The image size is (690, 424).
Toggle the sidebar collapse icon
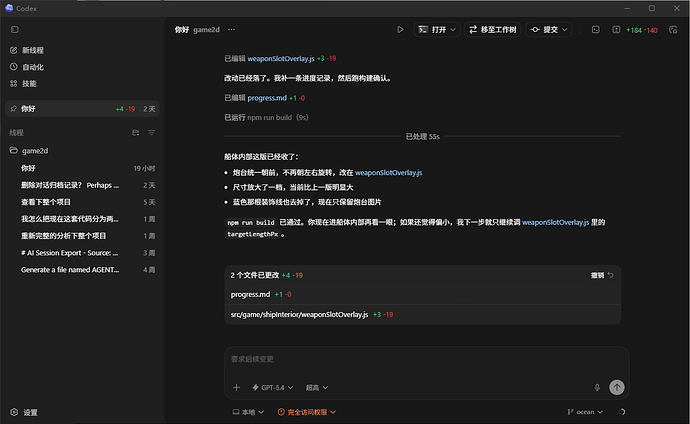pos(15,29)
